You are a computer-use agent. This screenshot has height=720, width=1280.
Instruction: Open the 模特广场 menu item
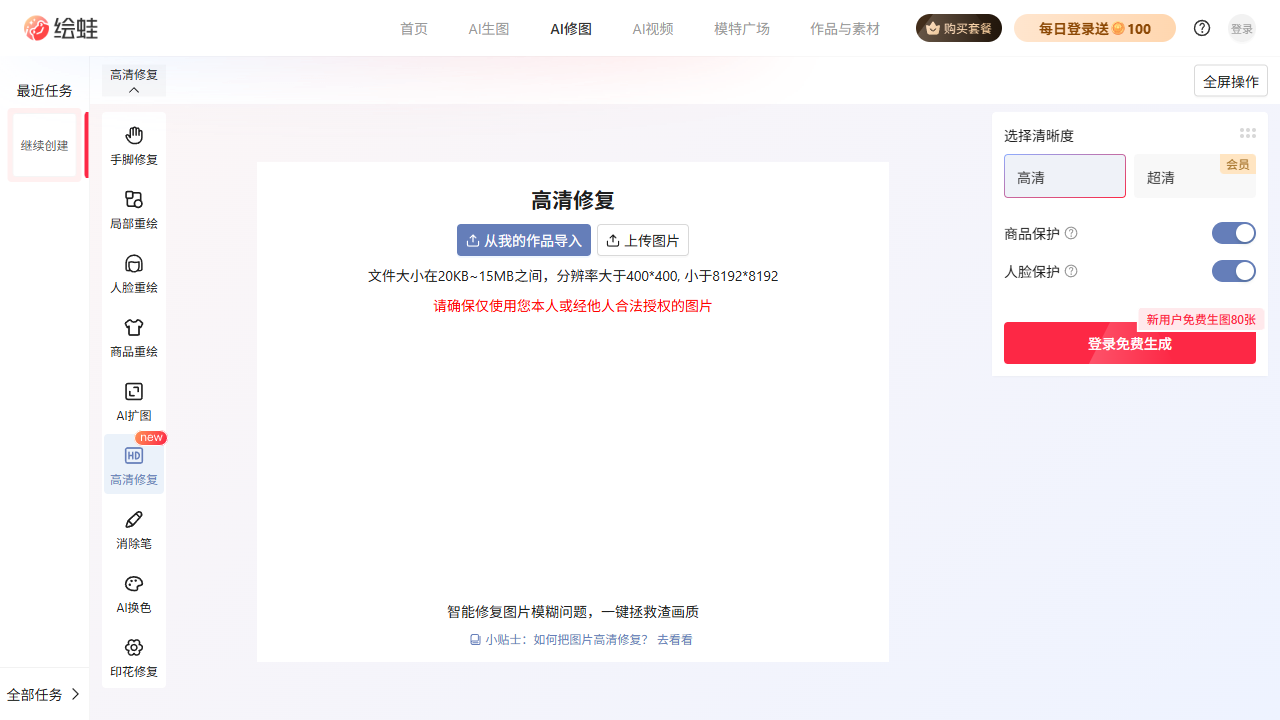tap(742, 29)
